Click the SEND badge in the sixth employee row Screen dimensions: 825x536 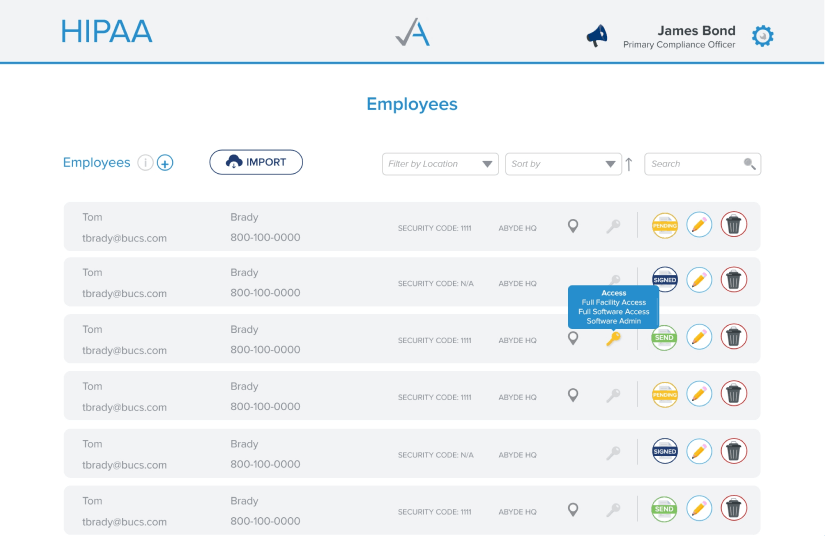(664, 509)
